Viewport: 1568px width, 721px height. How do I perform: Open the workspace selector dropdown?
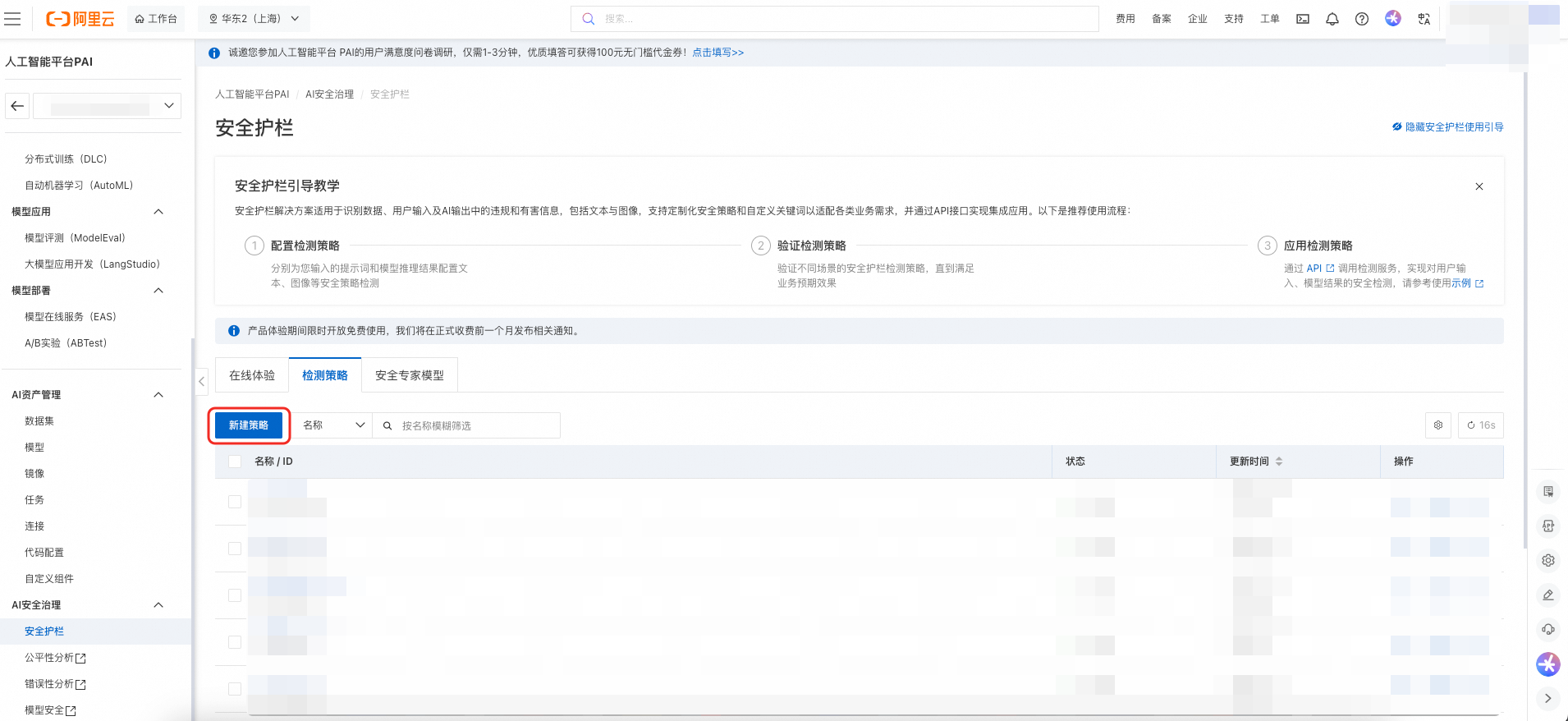(107, 106)
